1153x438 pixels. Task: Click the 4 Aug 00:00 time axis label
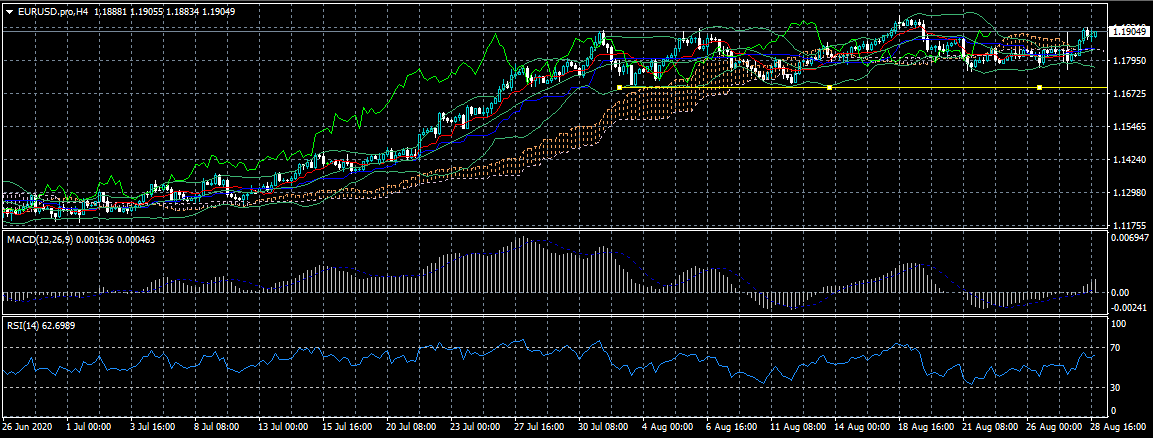click(x=665, y=425)
